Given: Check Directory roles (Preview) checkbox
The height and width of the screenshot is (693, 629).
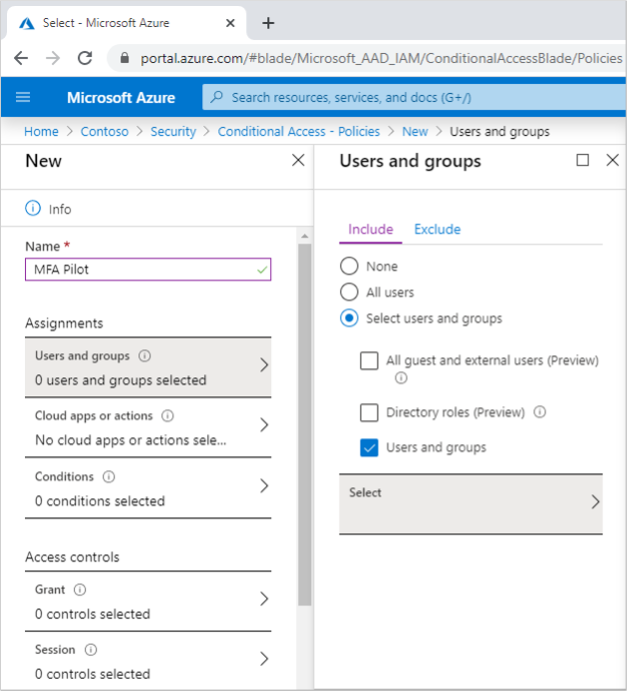Looking at the screenshot, I should [369, 413].
